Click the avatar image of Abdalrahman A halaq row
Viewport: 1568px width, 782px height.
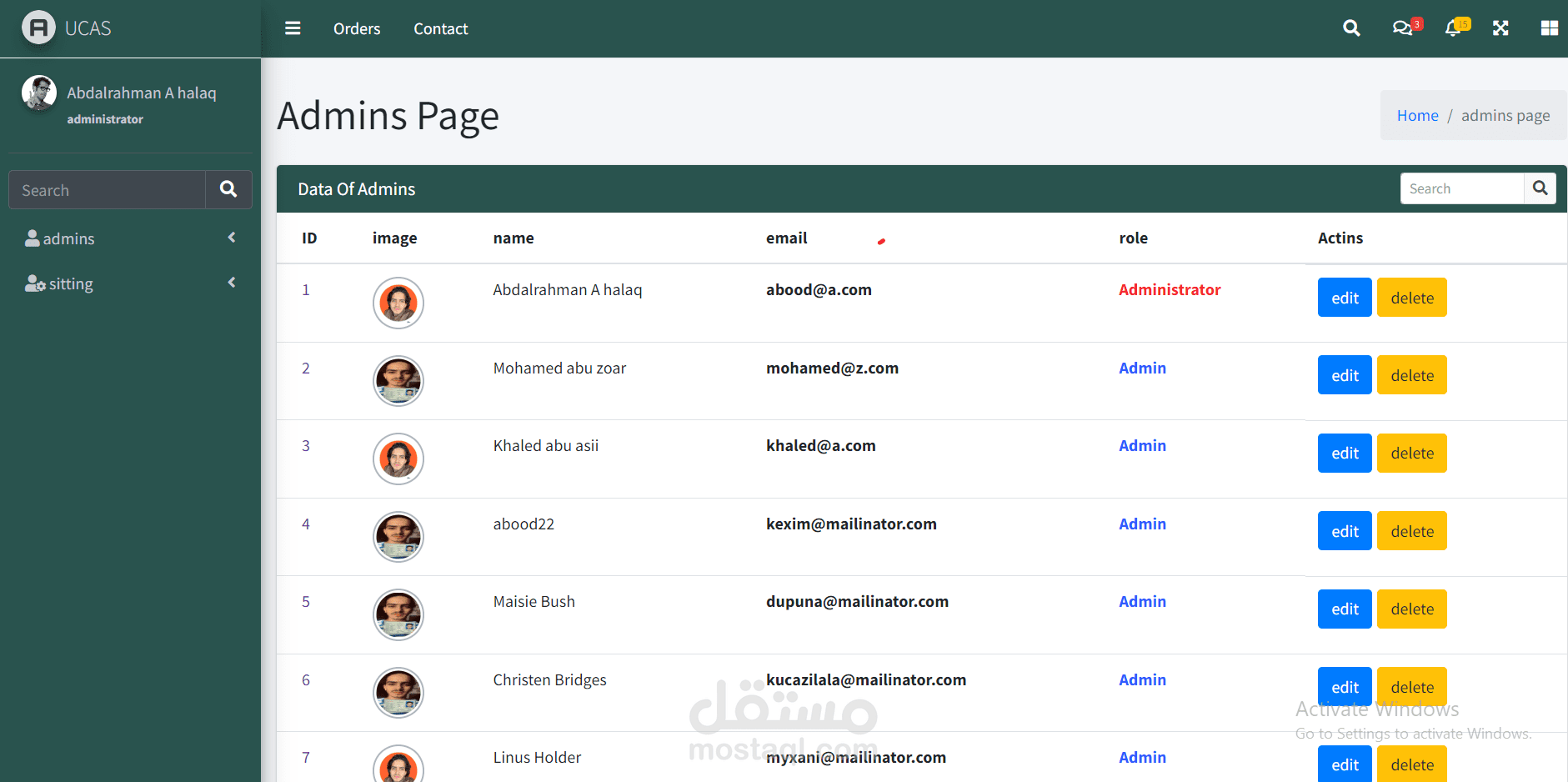click(x=398, y=303)
